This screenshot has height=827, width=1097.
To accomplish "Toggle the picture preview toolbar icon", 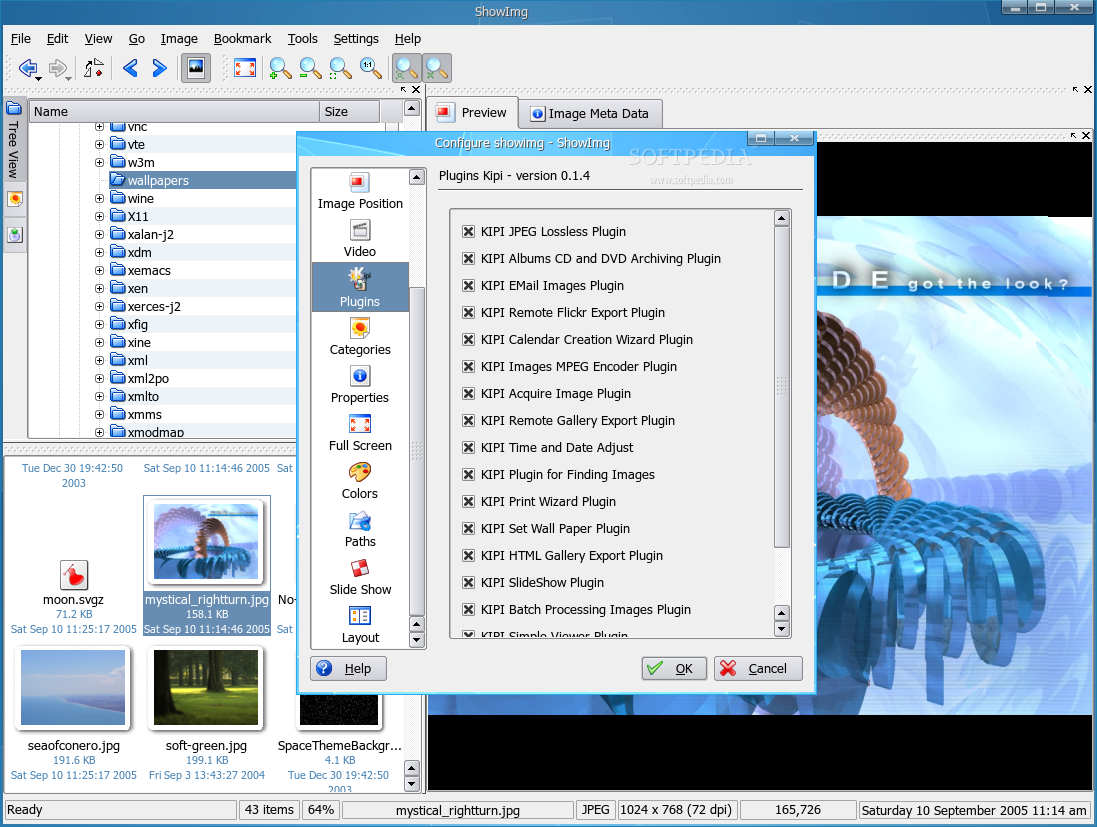I will [x=196, y=68].
